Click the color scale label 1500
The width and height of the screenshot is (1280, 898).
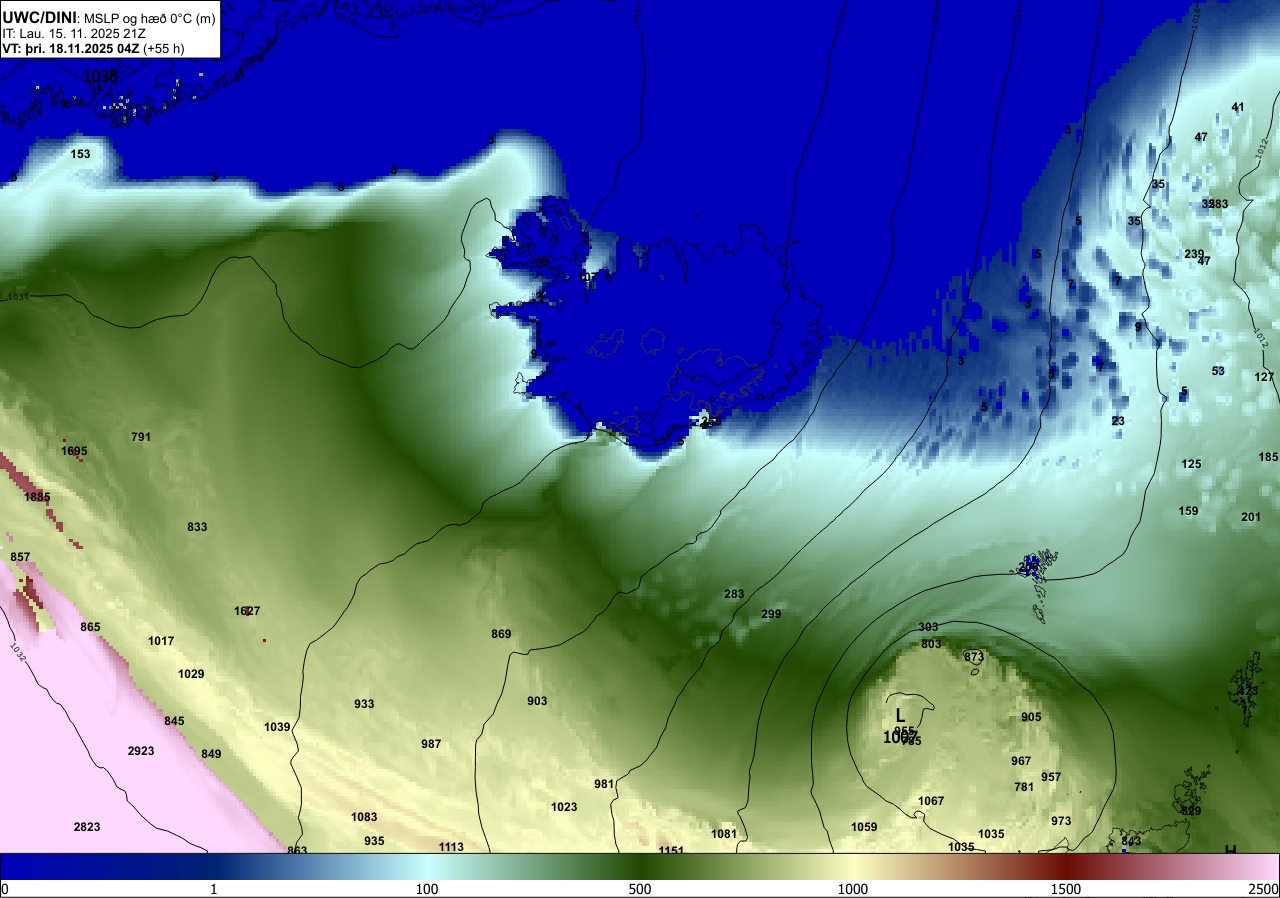tap(1065, 889)
